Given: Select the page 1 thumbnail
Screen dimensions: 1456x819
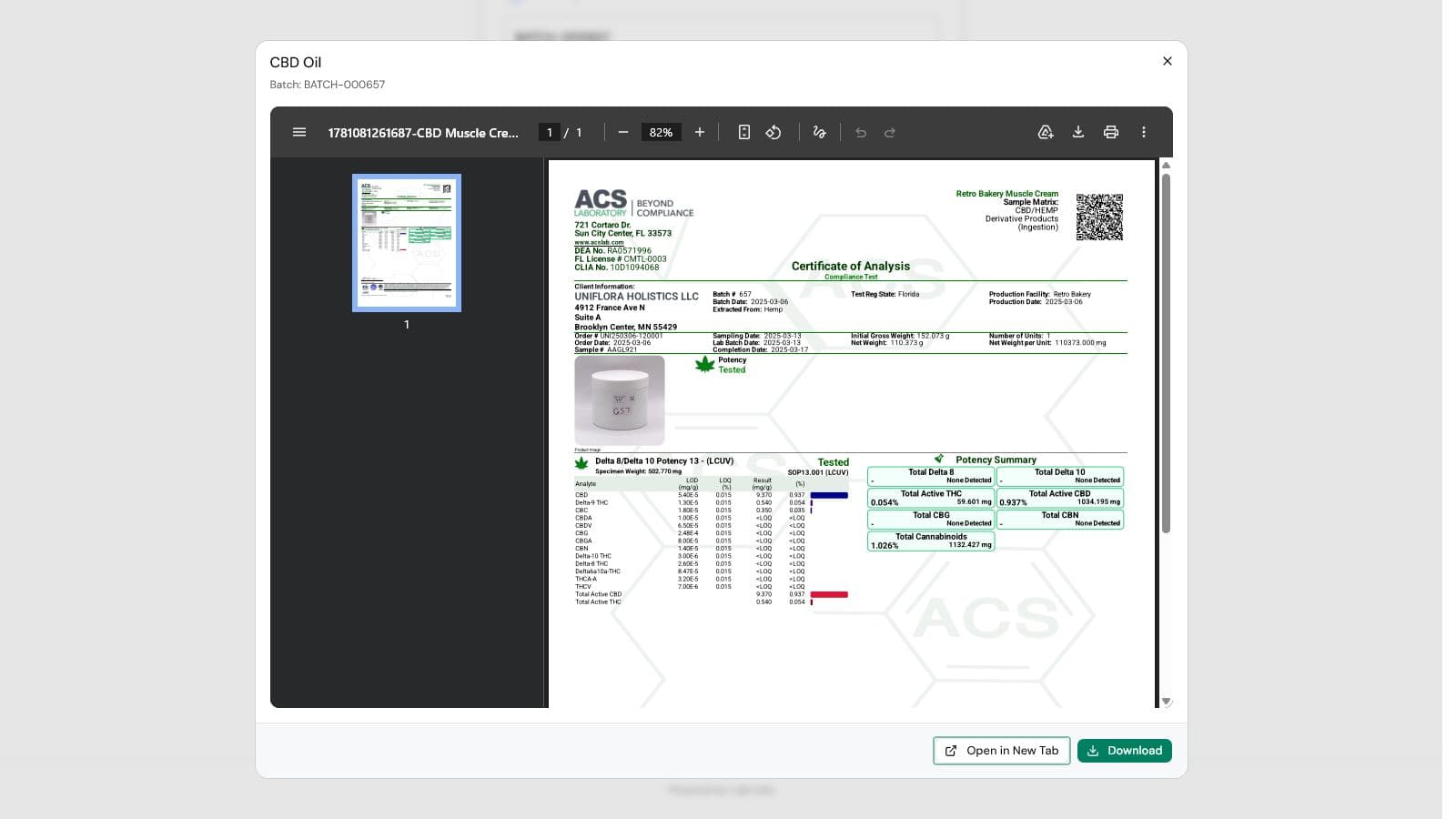Looking at the screenshot, I should pos(407,243).
